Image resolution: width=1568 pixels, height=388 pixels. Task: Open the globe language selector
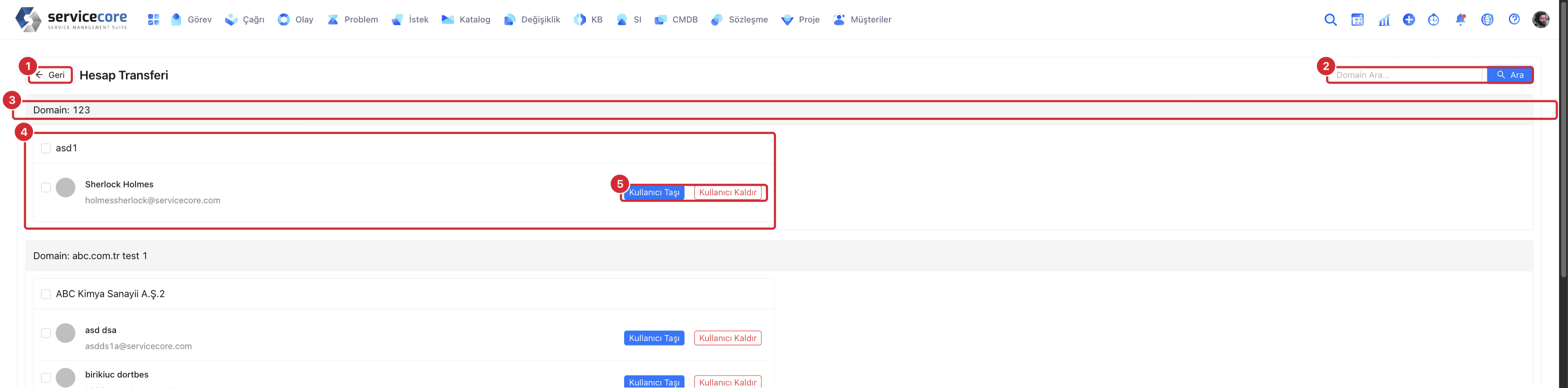(1487, 19)
